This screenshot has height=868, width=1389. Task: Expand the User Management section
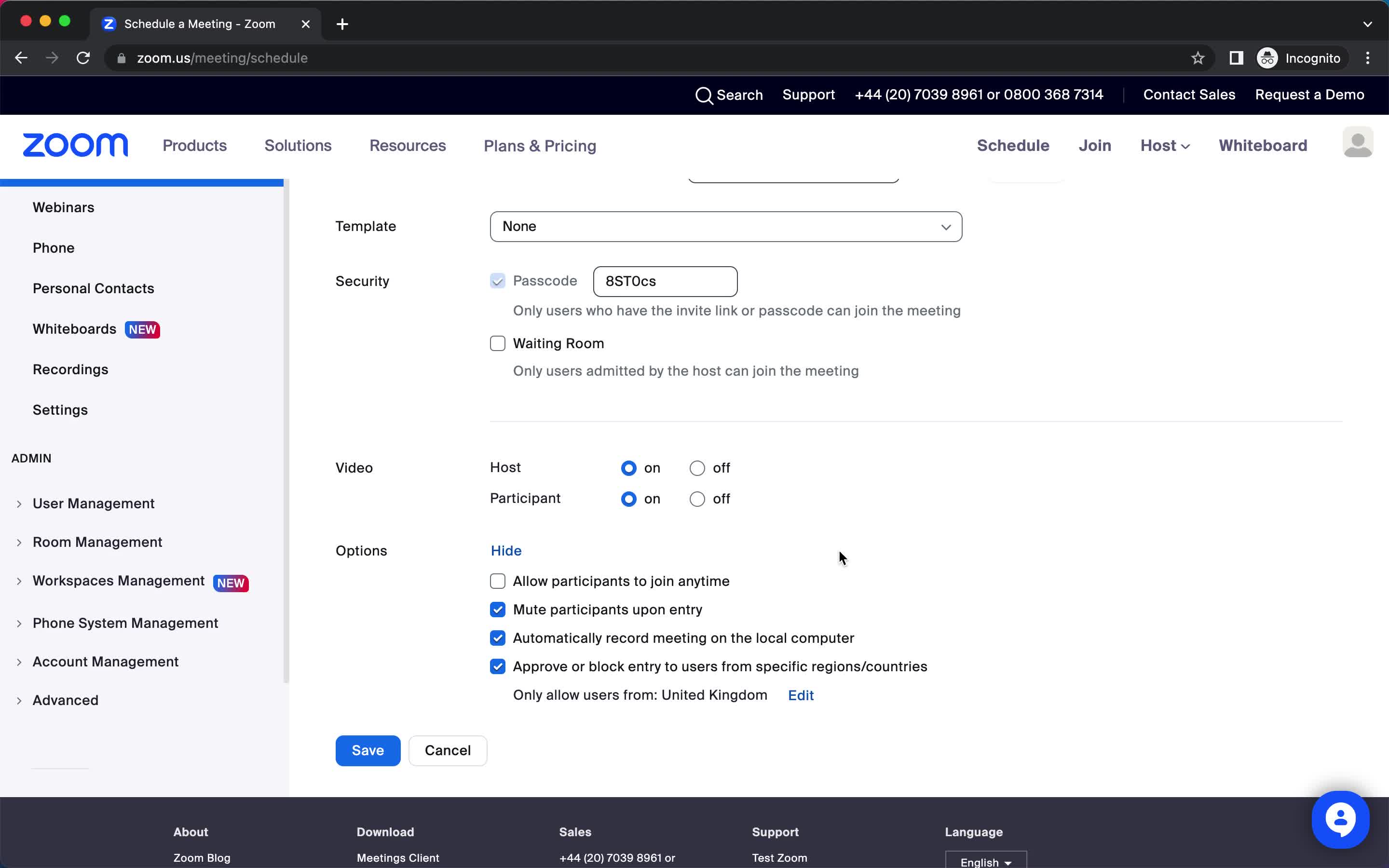click(x=19, y=503)
